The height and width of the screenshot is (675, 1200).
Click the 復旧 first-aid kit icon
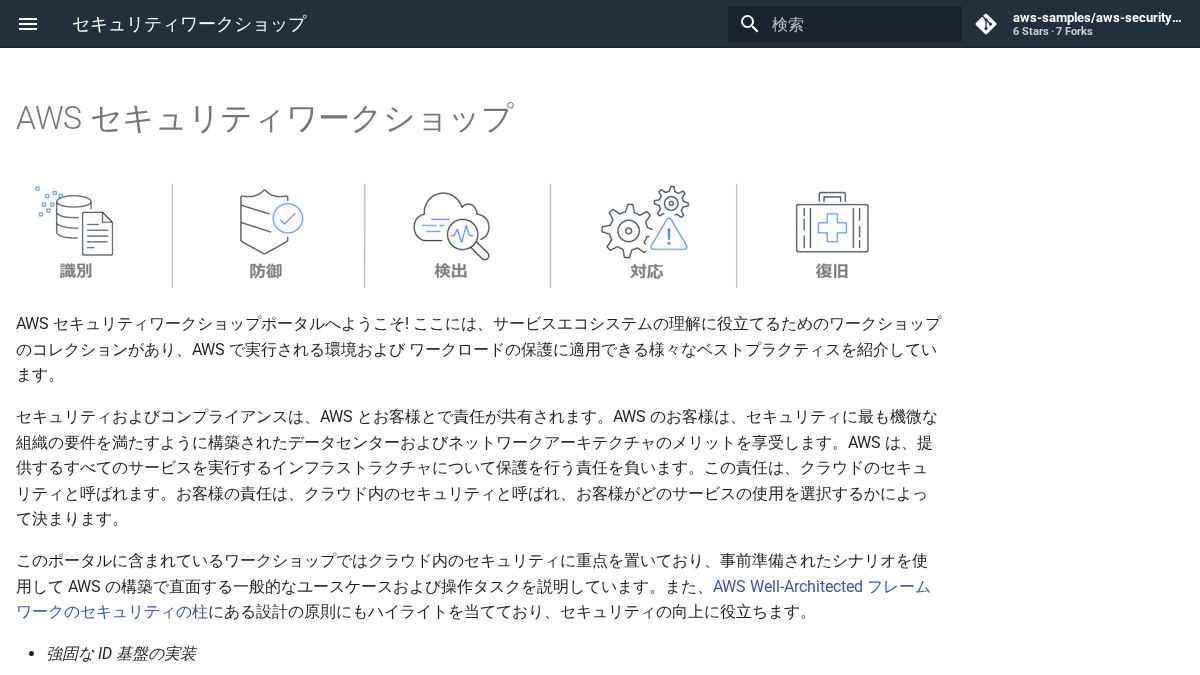point(832,223)
